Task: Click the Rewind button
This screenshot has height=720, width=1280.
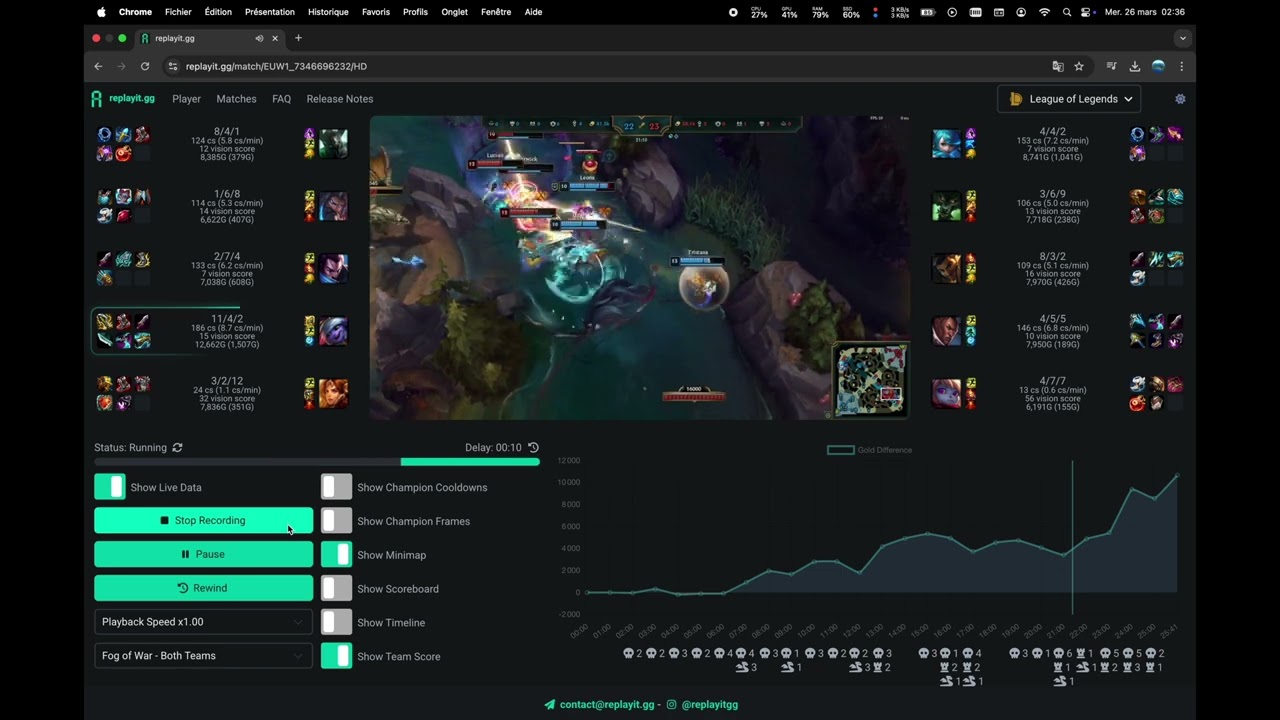Action: click(x=203, y=588)
